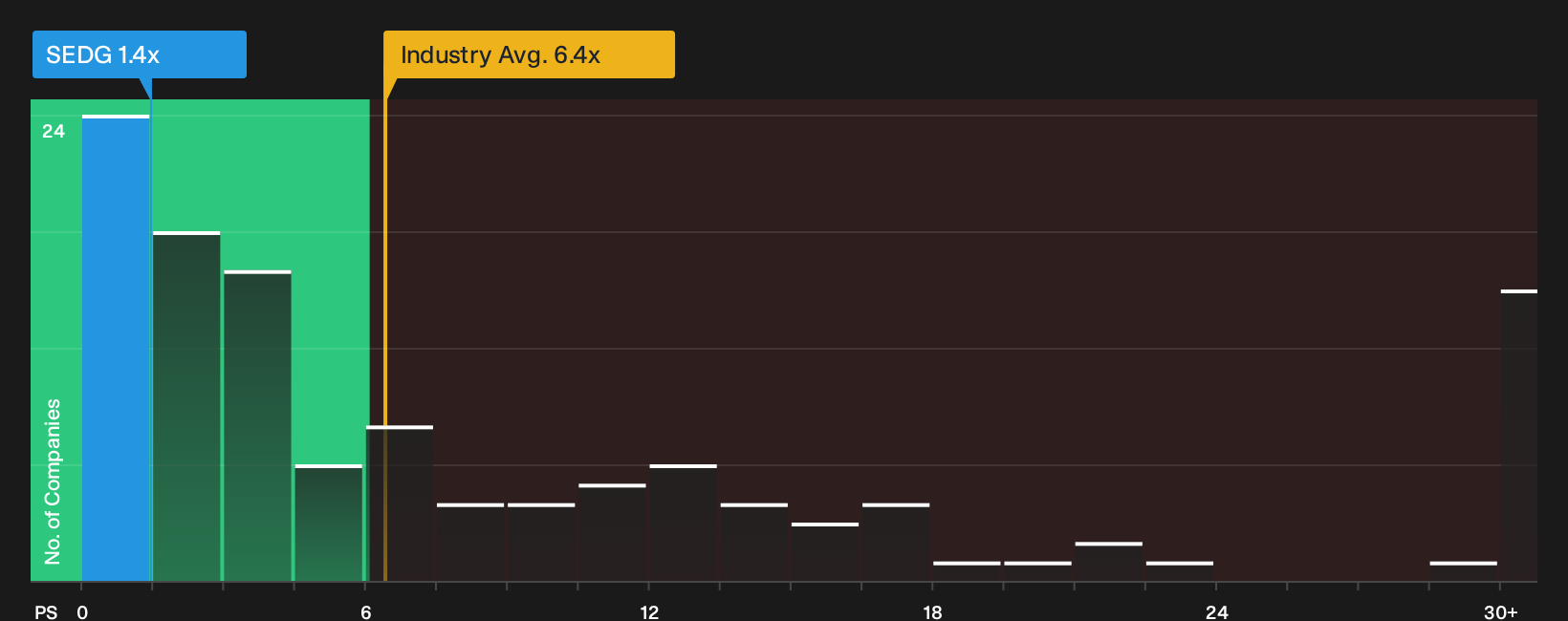Click the "PS" x-axis label

(x=46, y=612)
